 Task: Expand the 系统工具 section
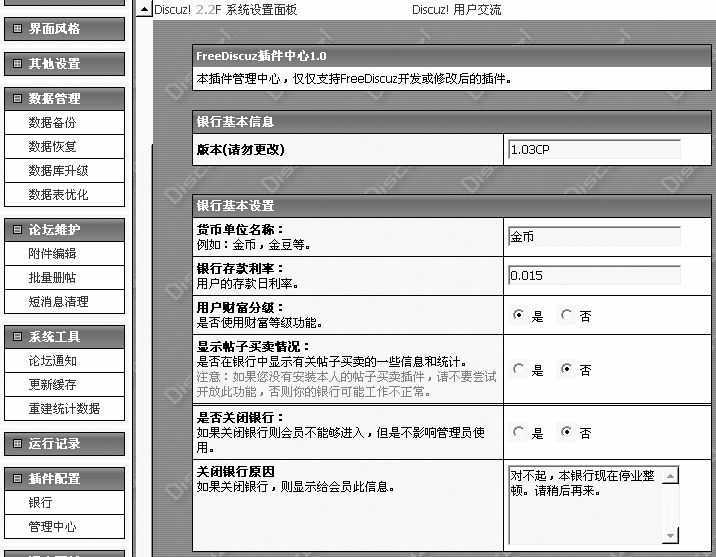coord(17,337)
